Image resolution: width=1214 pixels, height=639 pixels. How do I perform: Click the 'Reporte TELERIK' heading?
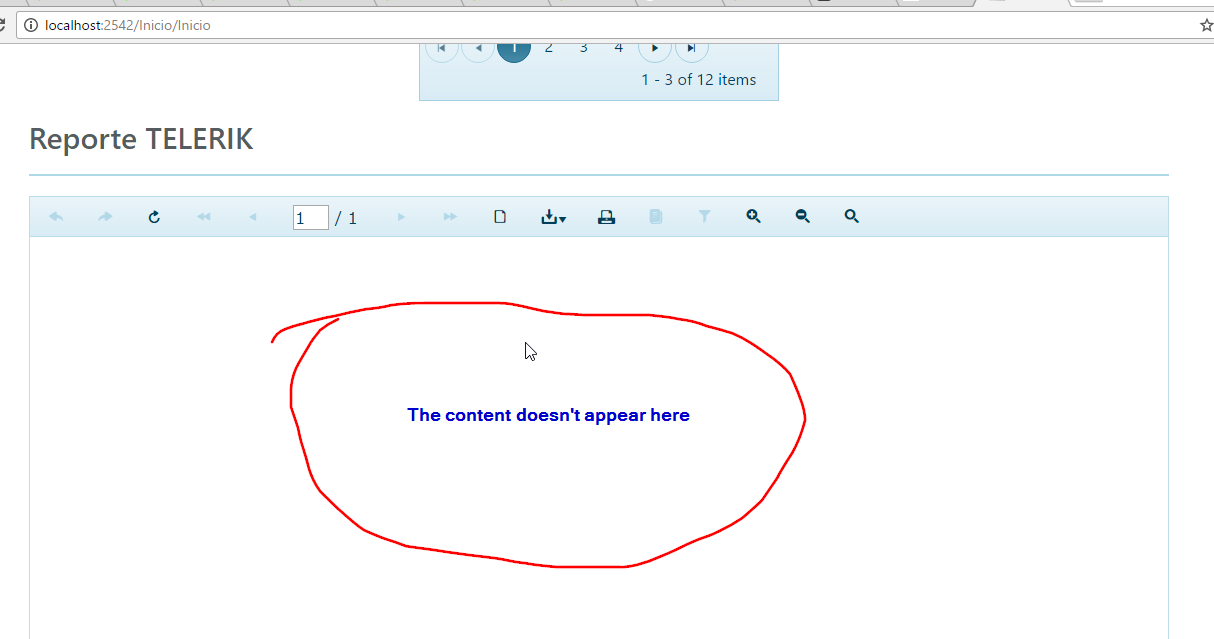(x=141, y=139)
